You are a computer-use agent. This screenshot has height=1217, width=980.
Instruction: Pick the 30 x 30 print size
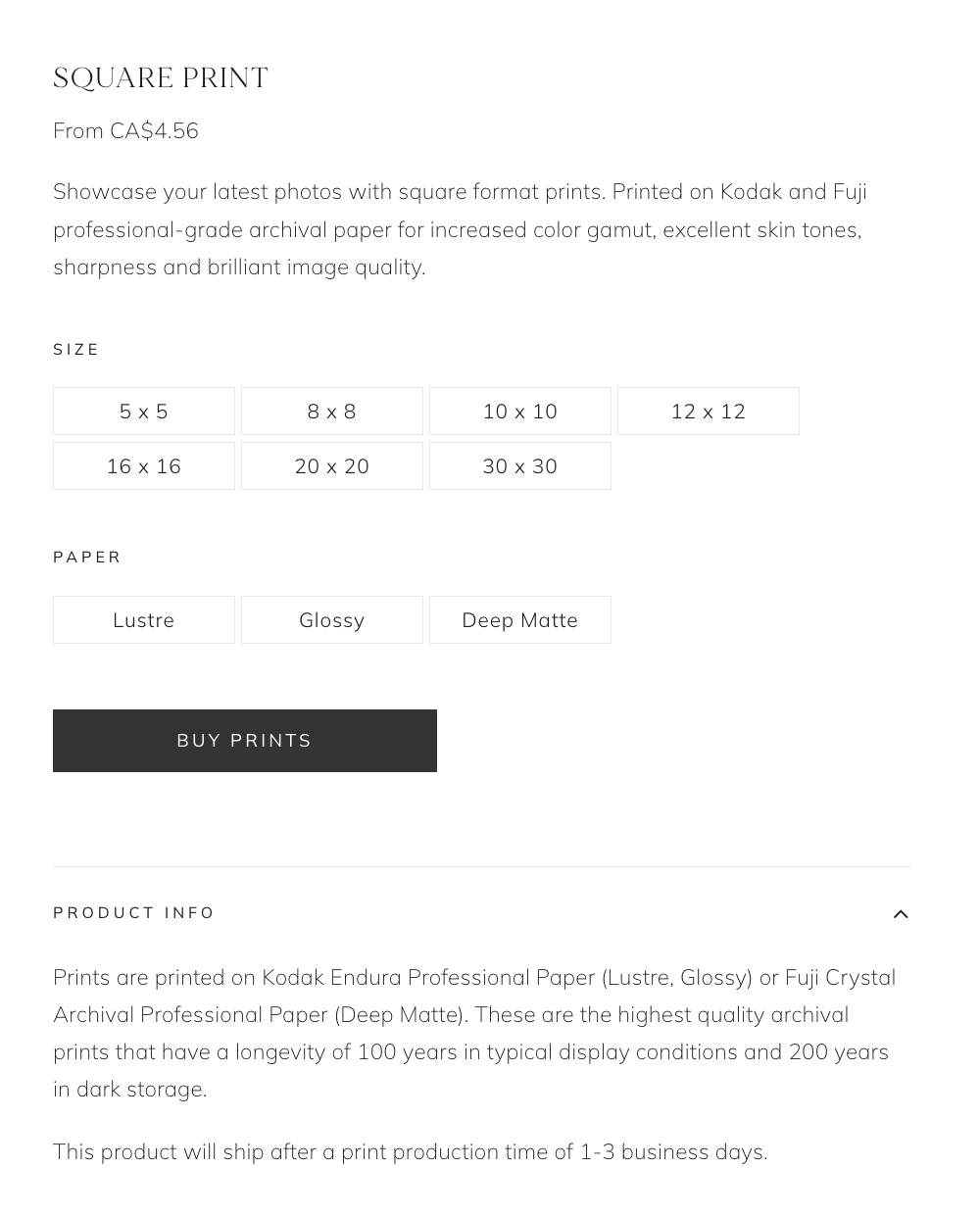click(520, 466)
